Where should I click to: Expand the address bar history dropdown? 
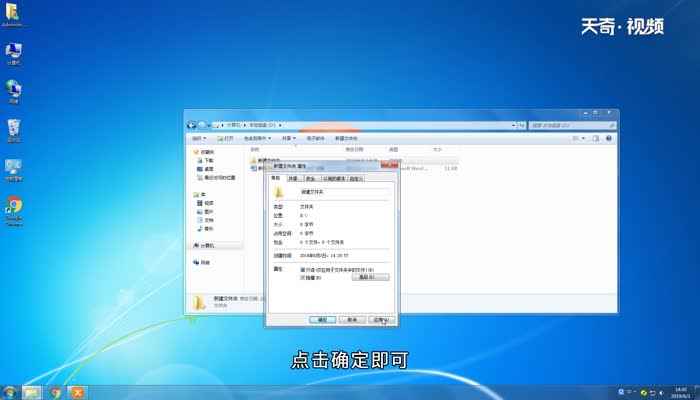[513, 125]
